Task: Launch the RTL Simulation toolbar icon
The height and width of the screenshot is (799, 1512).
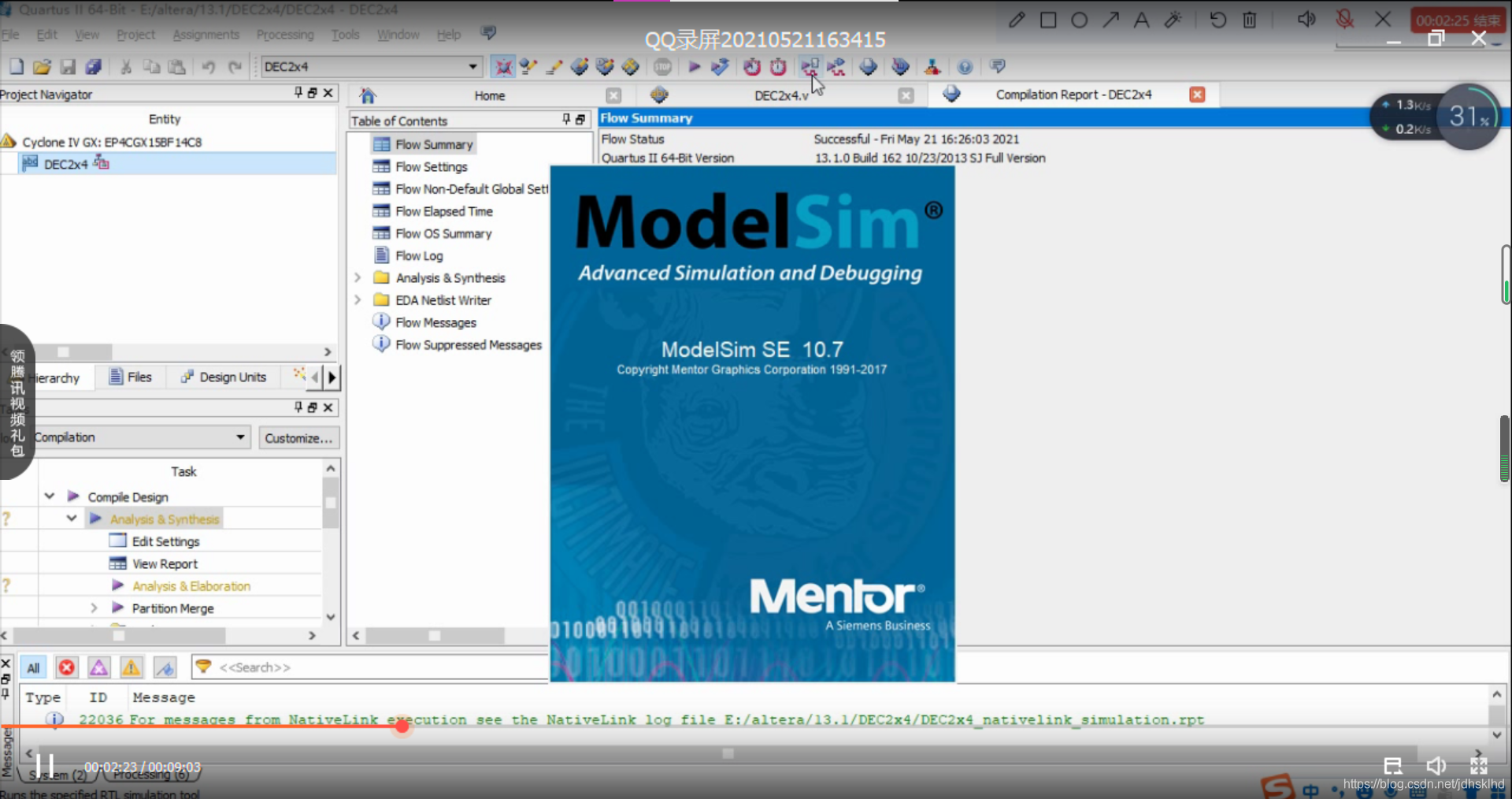Action: pos(810,67)
